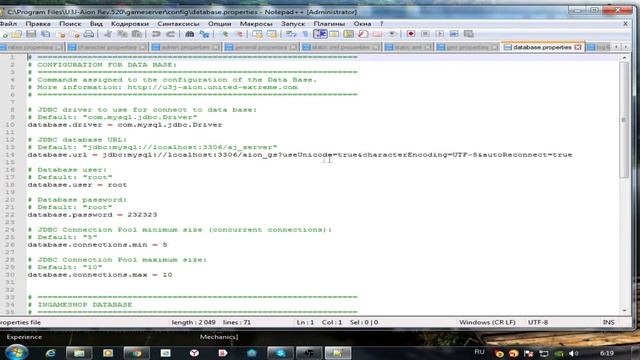Save the file using the floppy icon
This screenshot has width=640, height=360.
click(x=31, y=34)
